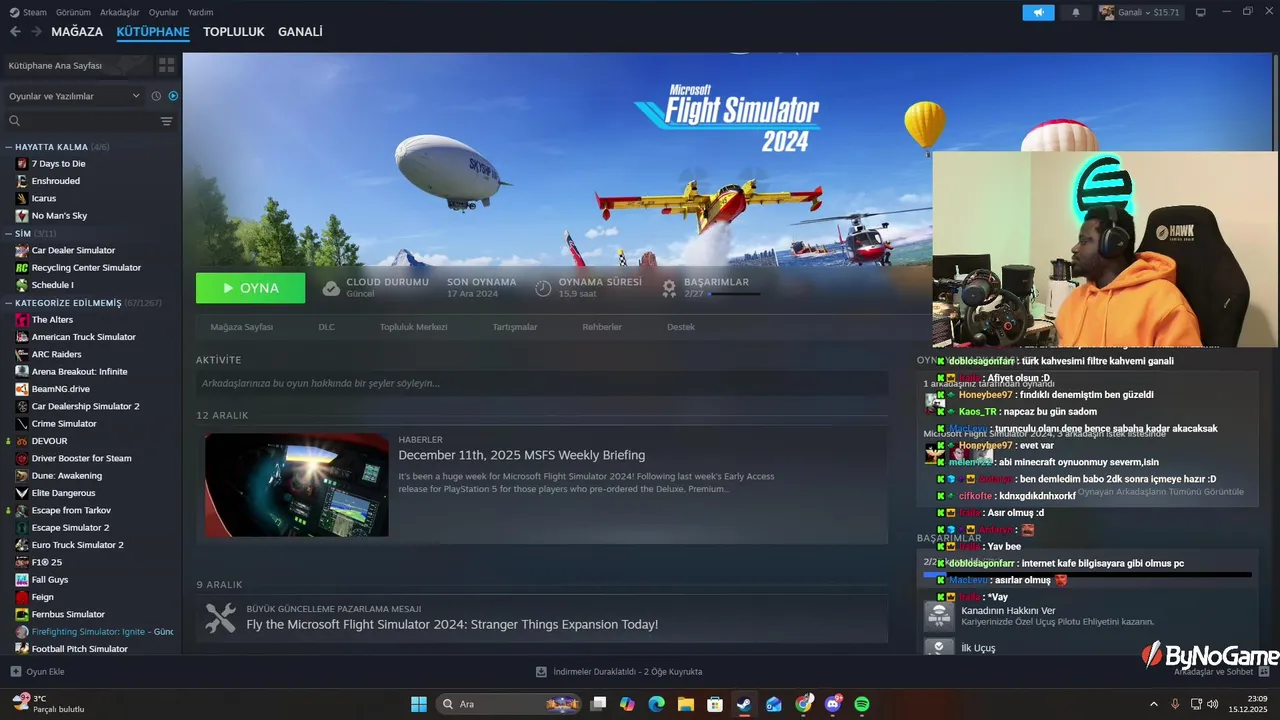Open the Oyunlar menu
1280x720 pixels.
(x=164, y=12)
